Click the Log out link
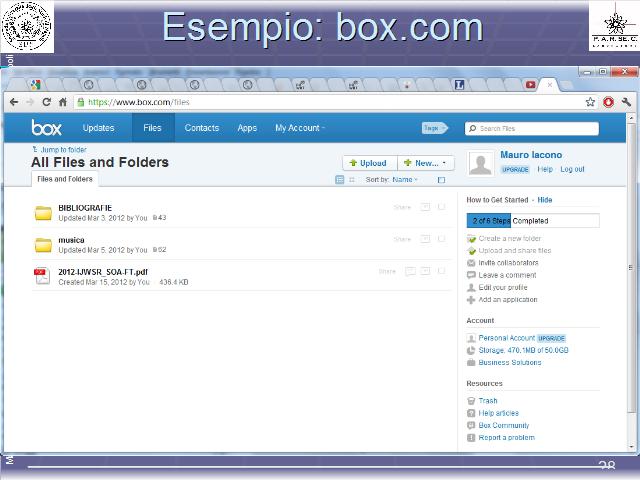Screen dimensions: 640x480 (572, 169)
